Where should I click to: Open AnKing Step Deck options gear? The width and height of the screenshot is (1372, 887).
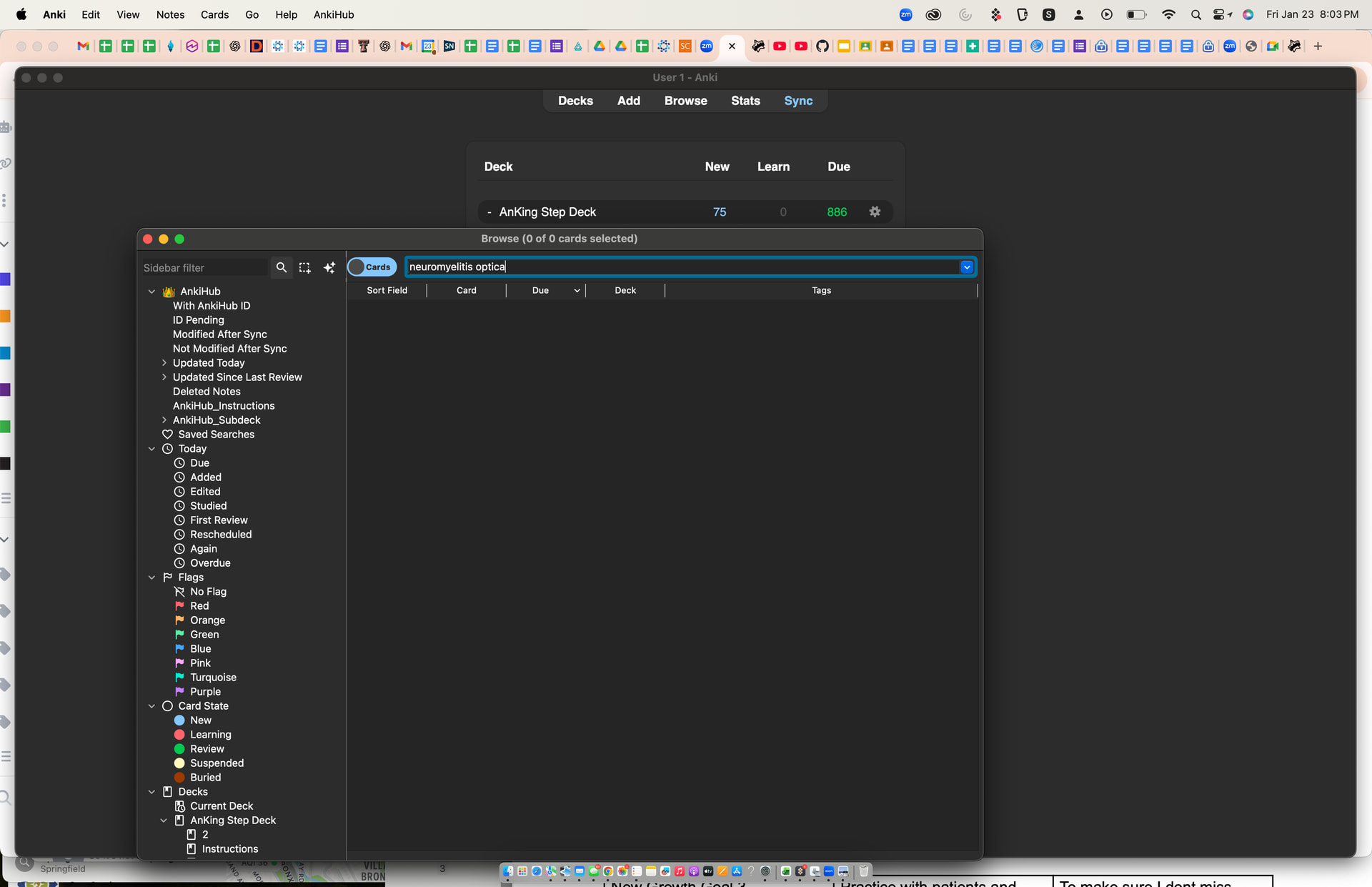[875, 212]
